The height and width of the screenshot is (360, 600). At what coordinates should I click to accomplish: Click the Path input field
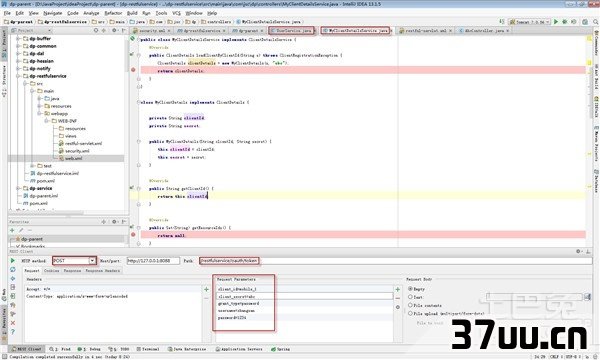click(x=396, y=261)
